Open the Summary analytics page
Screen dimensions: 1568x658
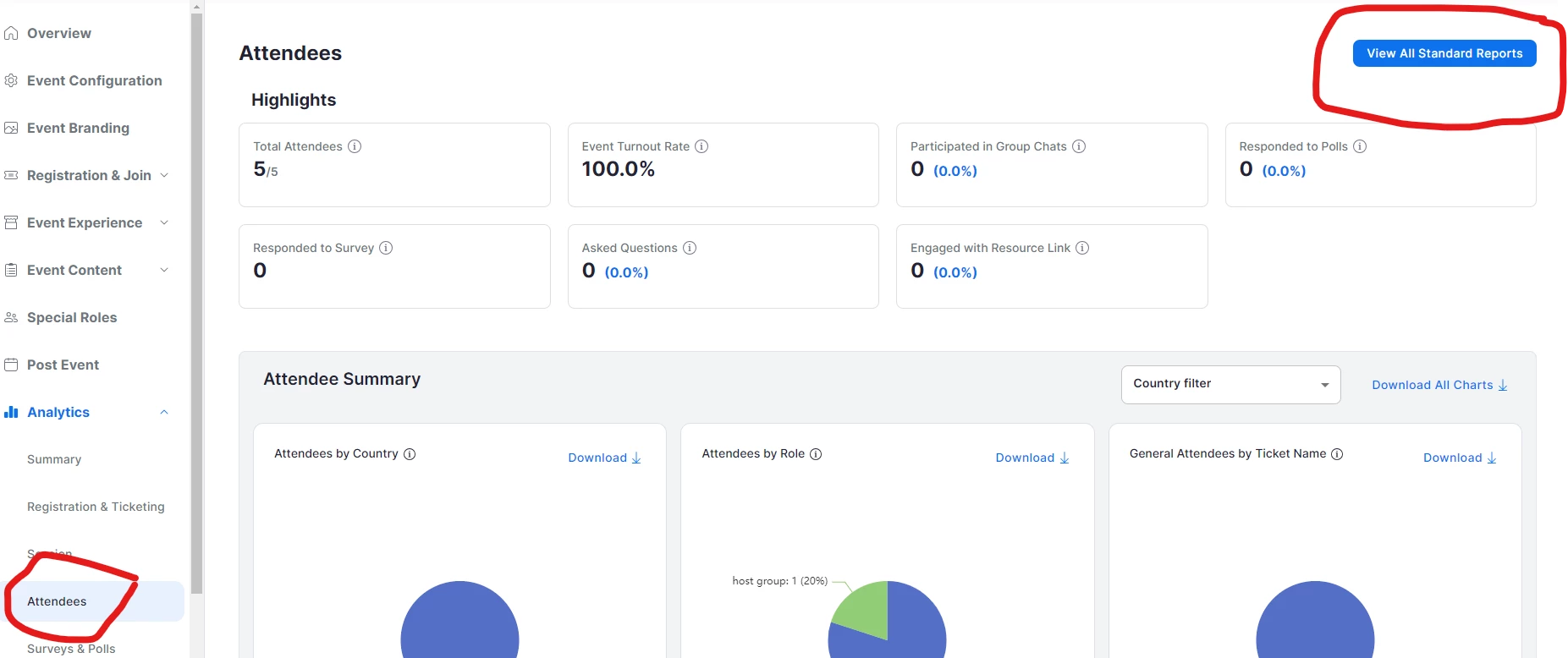[54, 459]
